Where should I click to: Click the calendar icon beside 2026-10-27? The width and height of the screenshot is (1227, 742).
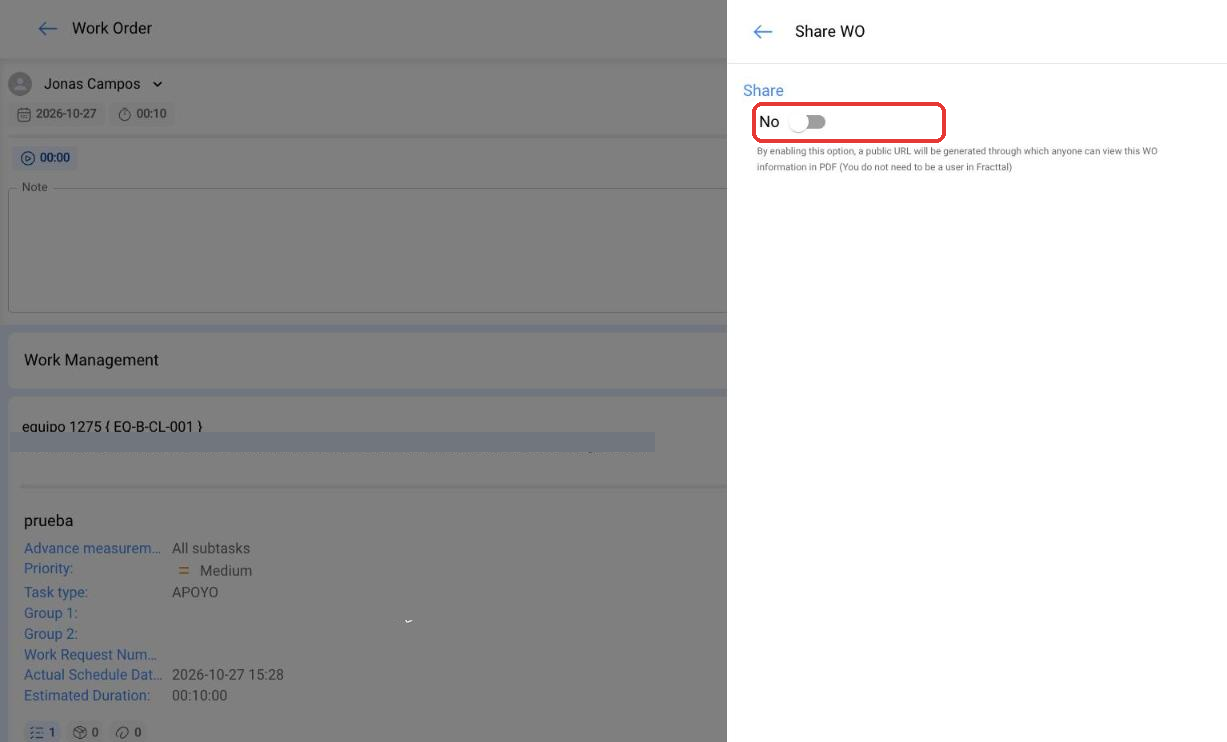click(24, 115)
